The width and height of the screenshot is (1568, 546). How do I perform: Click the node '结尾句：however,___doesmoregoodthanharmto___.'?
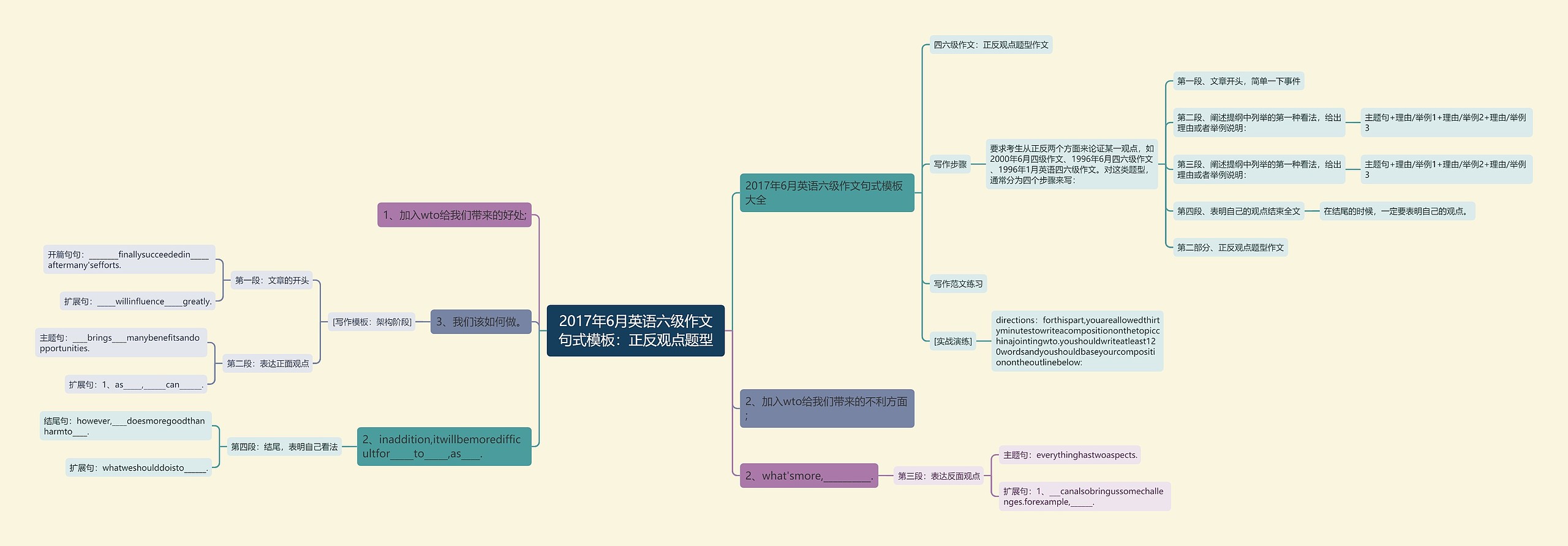(x=126, y=426)
